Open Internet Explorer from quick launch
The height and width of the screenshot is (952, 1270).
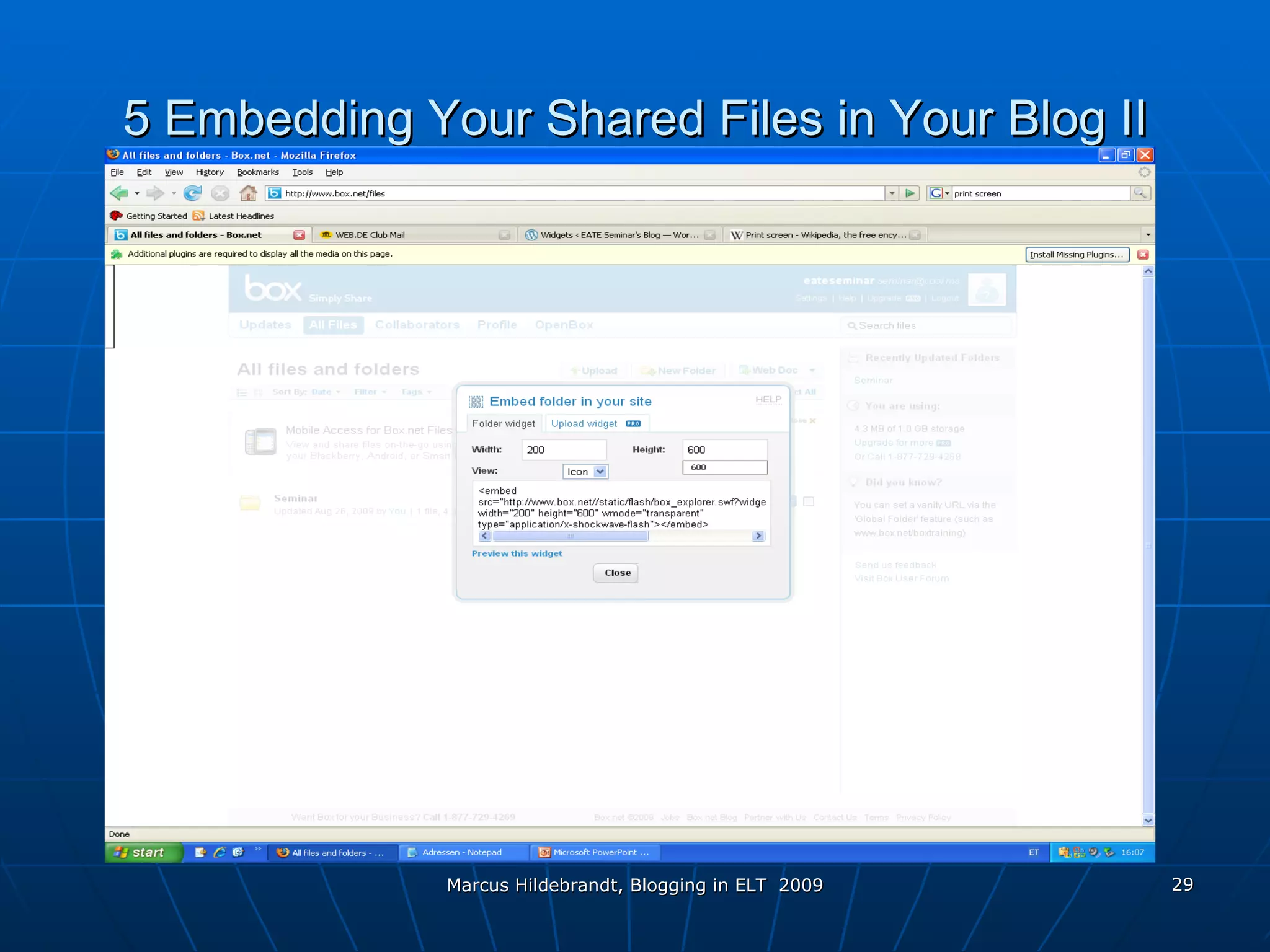tap(220, 852)
